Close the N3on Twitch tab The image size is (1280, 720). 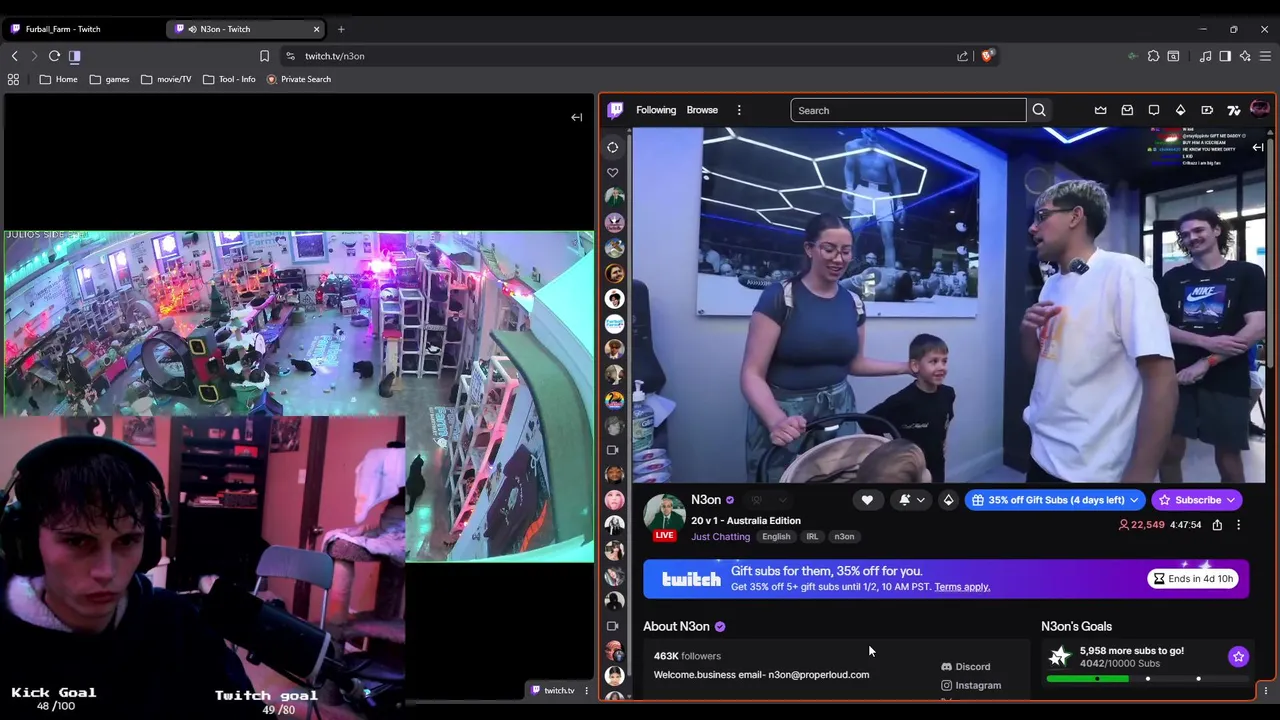[x=317, y=29]
